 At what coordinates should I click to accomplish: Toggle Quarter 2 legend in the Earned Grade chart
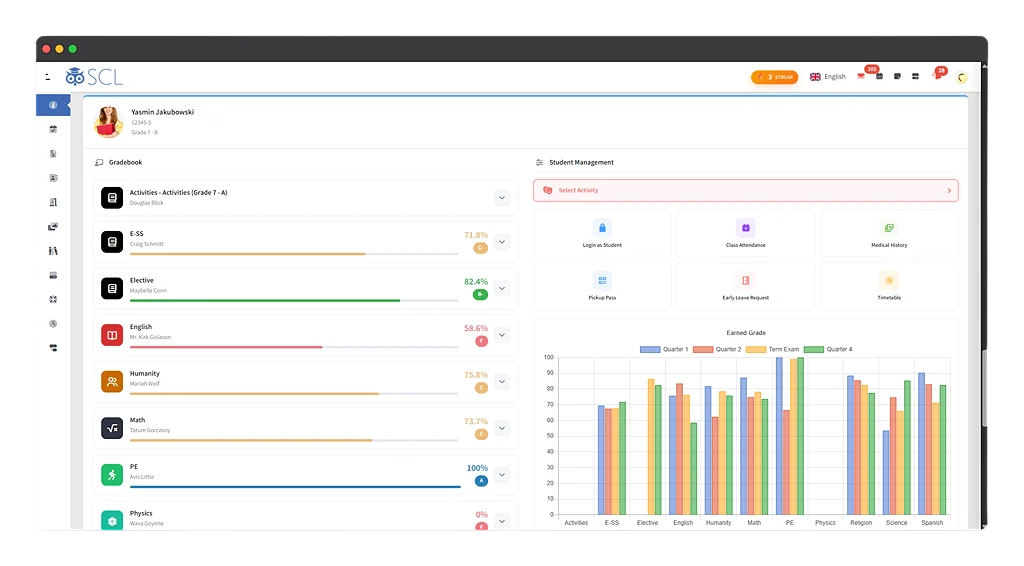(x=717, y=349)
